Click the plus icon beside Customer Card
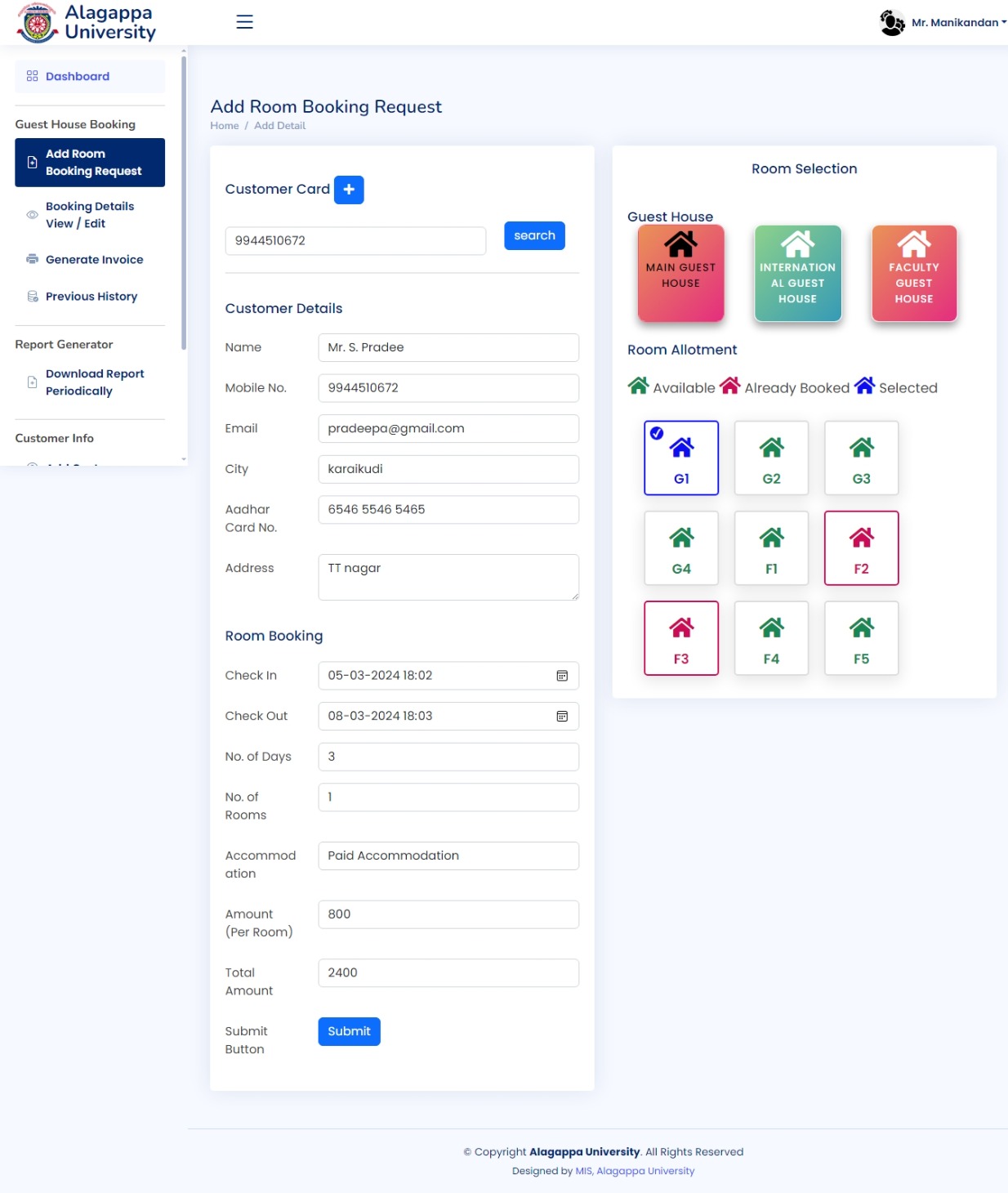This screenshot has width=1008, height=1193. (x=349, y=190)
